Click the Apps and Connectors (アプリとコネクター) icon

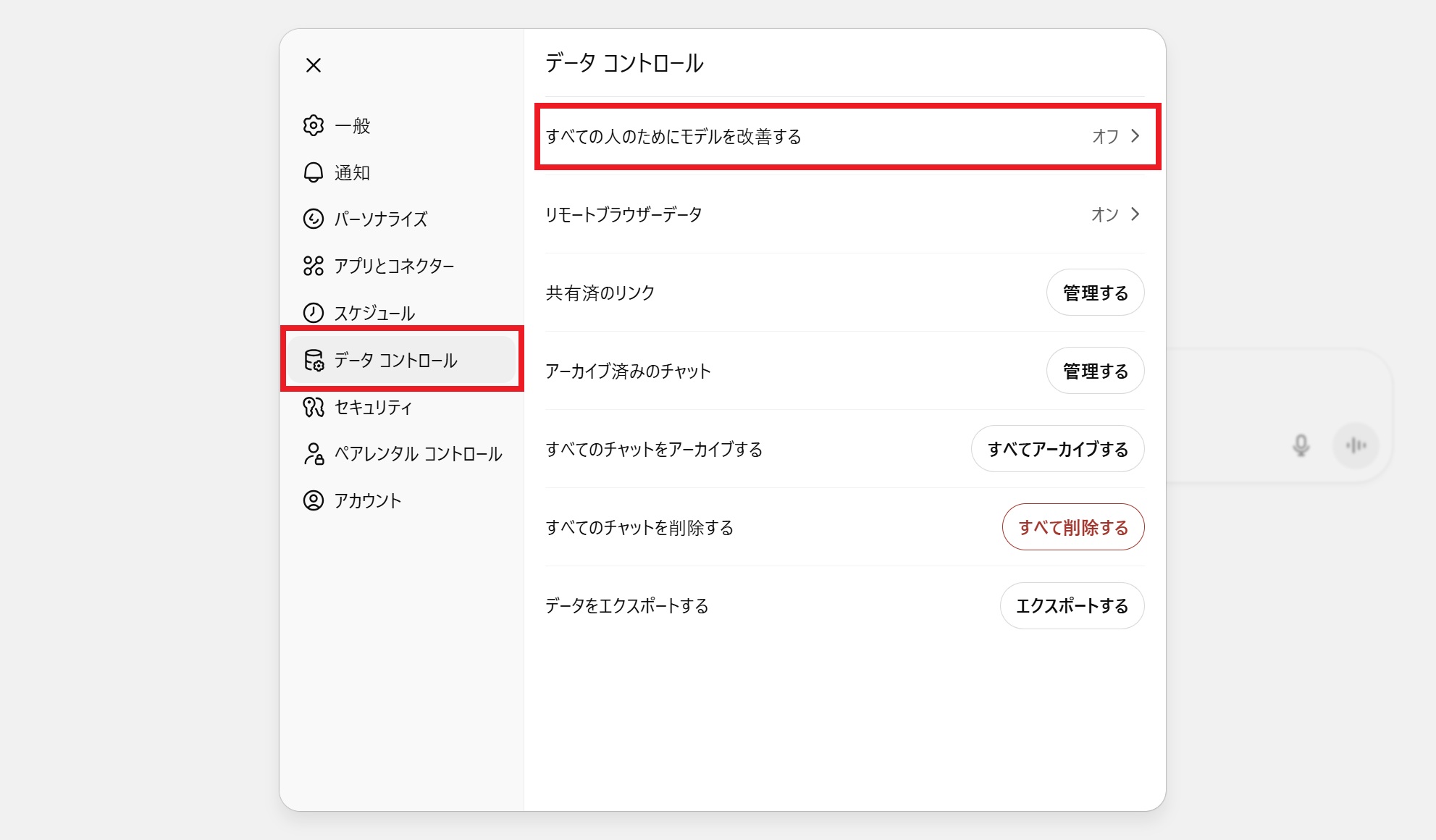313,266
